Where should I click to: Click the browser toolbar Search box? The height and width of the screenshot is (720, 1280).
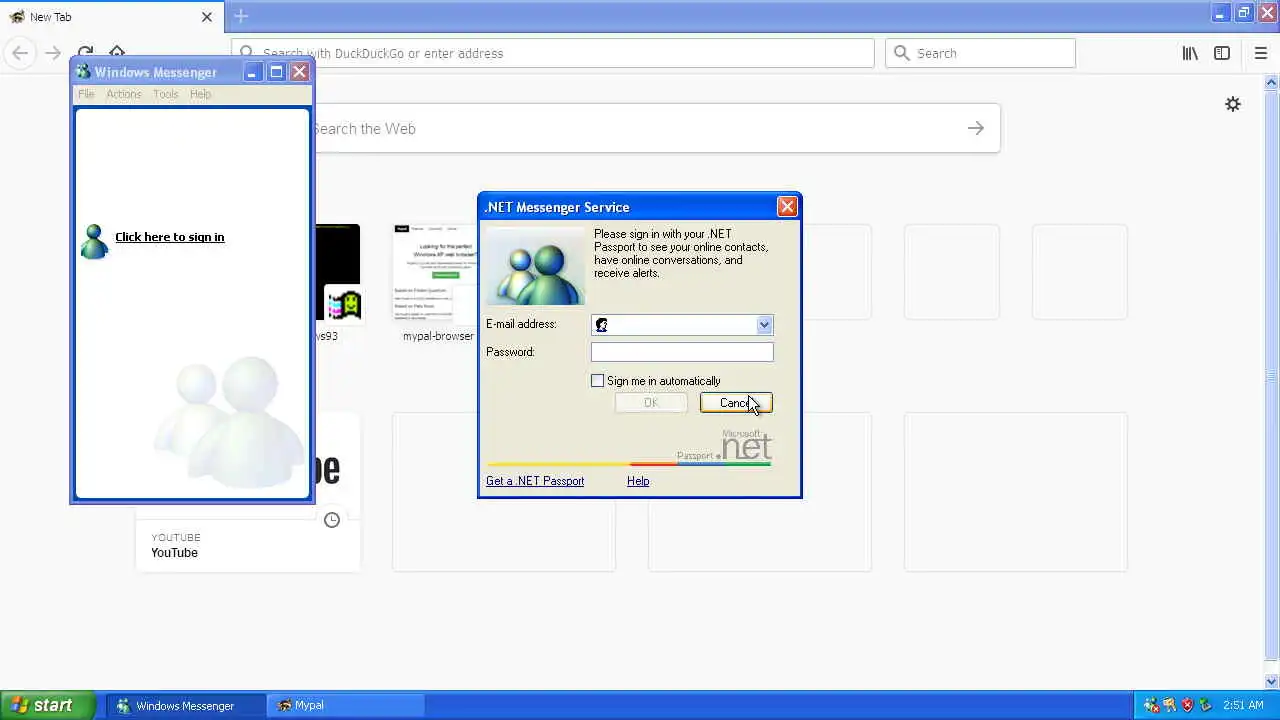point(980,53)
